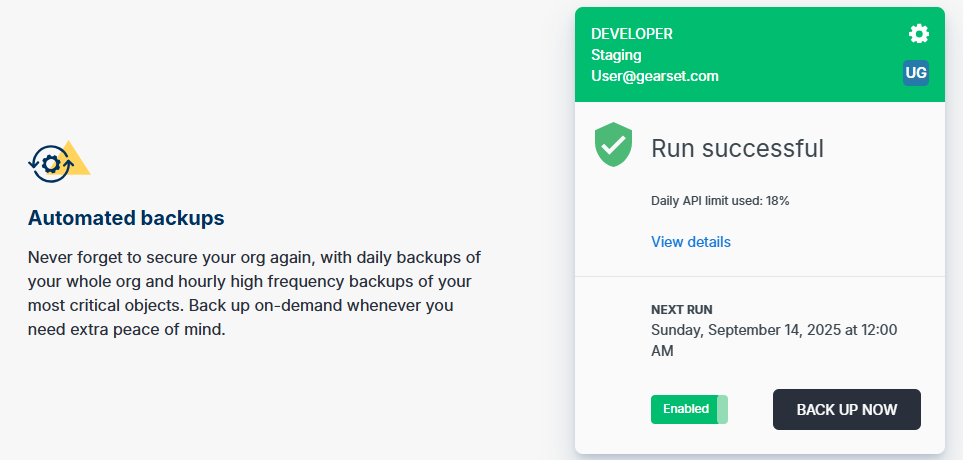Click the Run successful status text
The width and height of the screenshot is (963, 460).
click(x=737, y=149)
